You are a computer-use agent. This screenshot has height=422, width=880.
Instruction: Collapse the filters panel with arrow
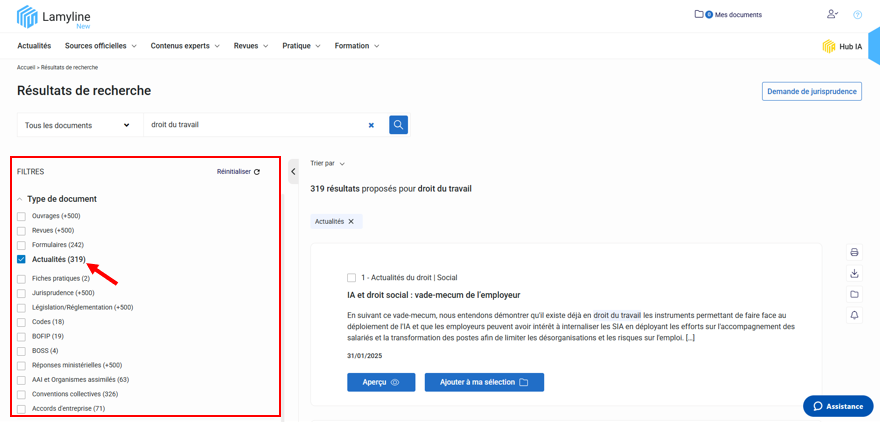293,171
